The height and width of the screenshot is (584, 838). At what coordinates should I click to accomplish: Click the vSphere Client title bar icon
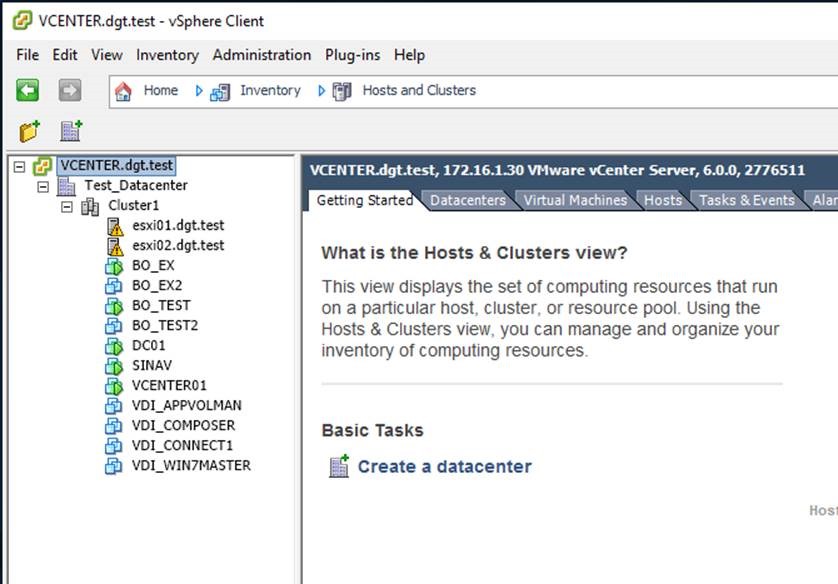tap(22, 21)
